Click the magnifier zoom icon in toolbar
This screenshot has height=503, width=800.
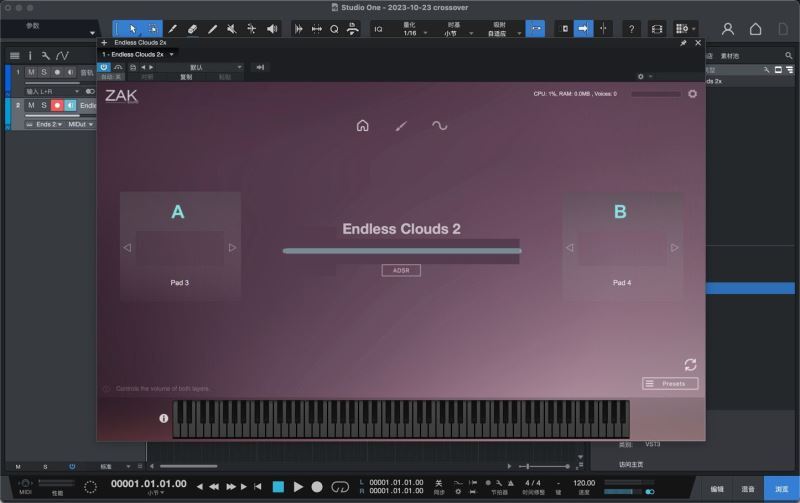(x=334, y=29)
